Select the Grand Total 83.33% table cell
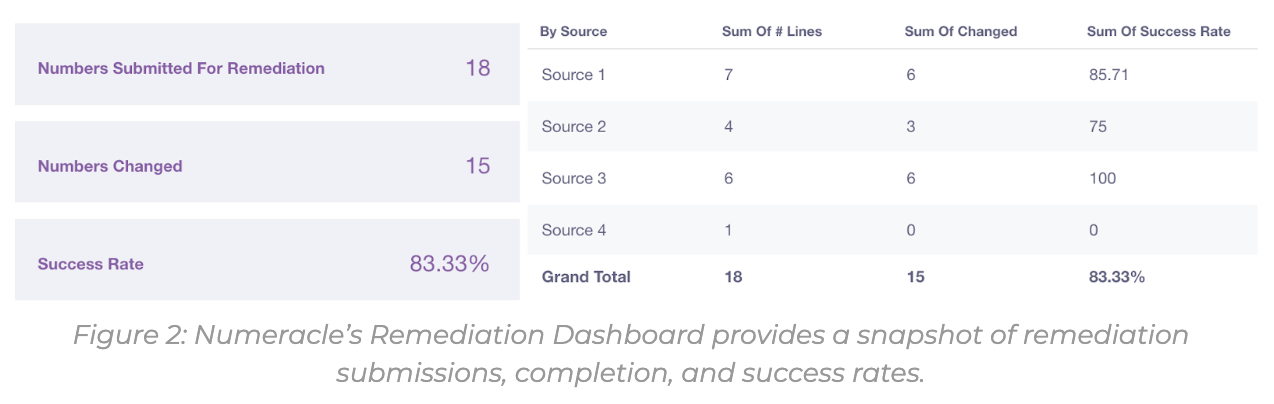The height and width of the screenshot is (404, 1274). pyautogui.click(x=1116, y=277)
